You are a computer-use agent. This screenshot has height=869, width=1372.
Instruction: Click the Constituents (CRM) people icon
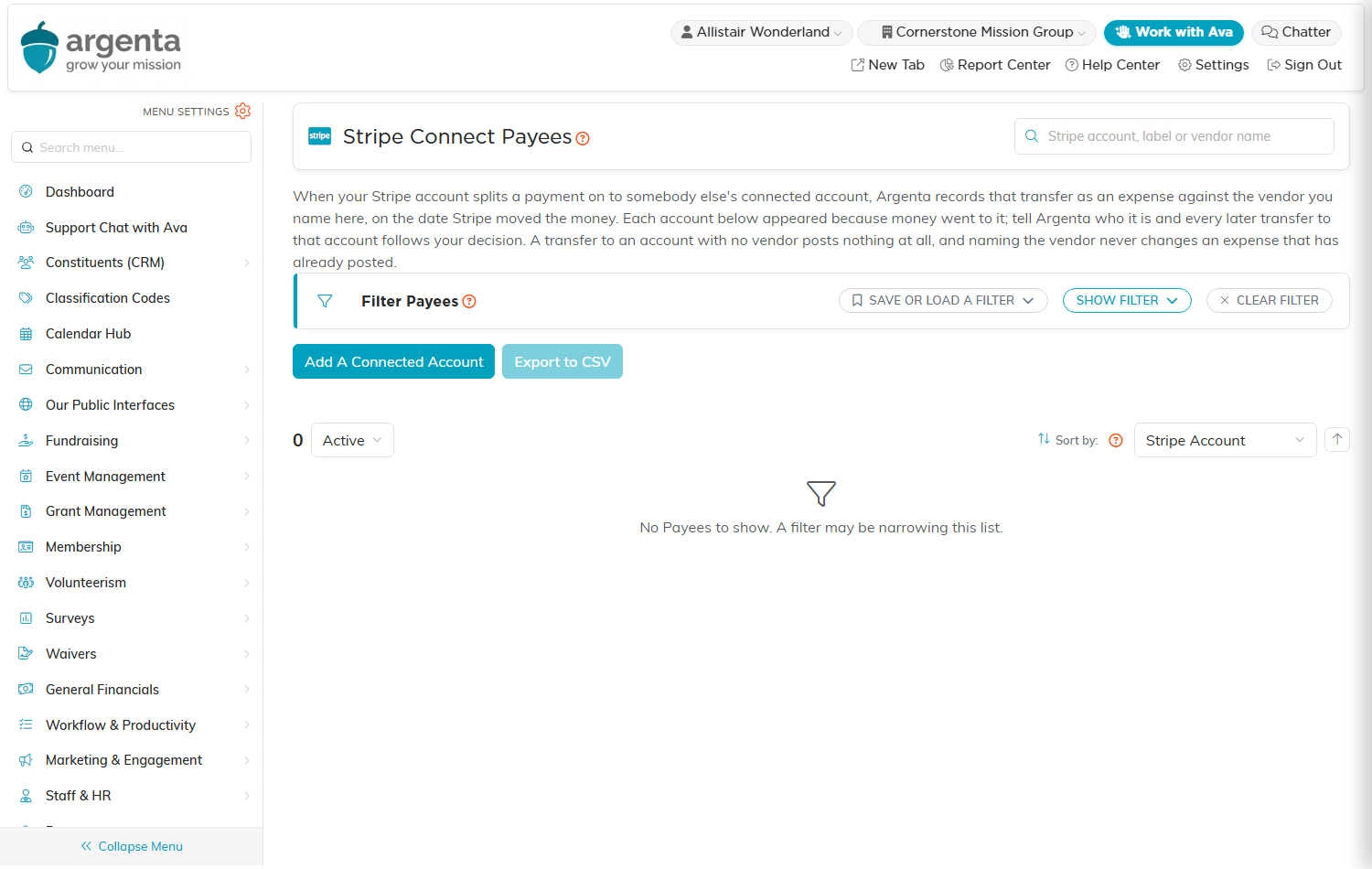coord(26,263)
